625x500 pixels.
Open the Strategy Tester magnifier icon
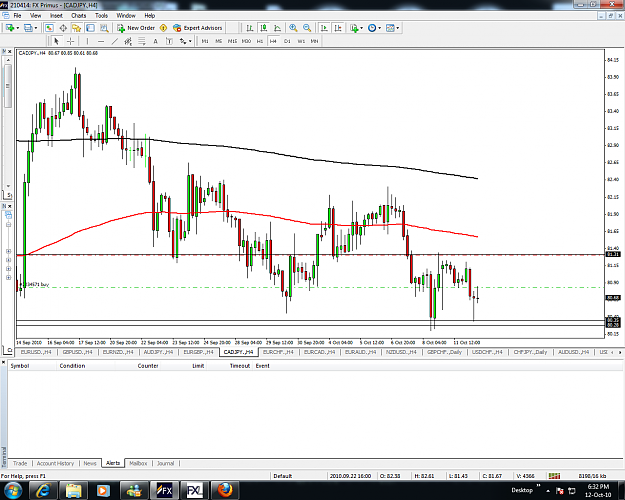pos(104,28)
